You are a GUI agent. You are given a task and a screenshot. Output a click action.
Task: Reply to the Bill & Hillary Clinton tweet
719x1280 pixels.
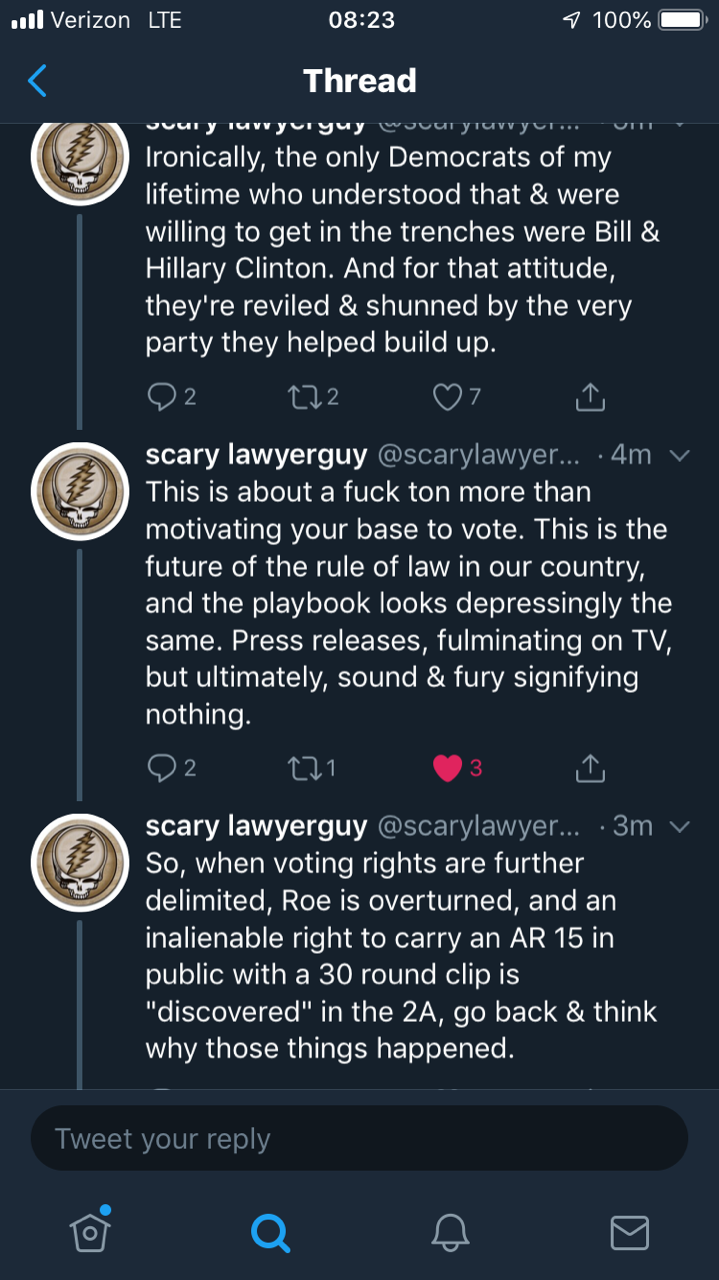tap(161, 397)
